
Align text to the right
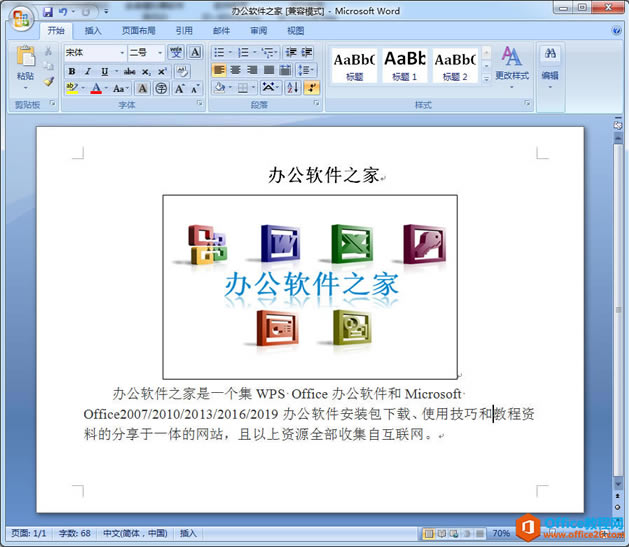252,70
